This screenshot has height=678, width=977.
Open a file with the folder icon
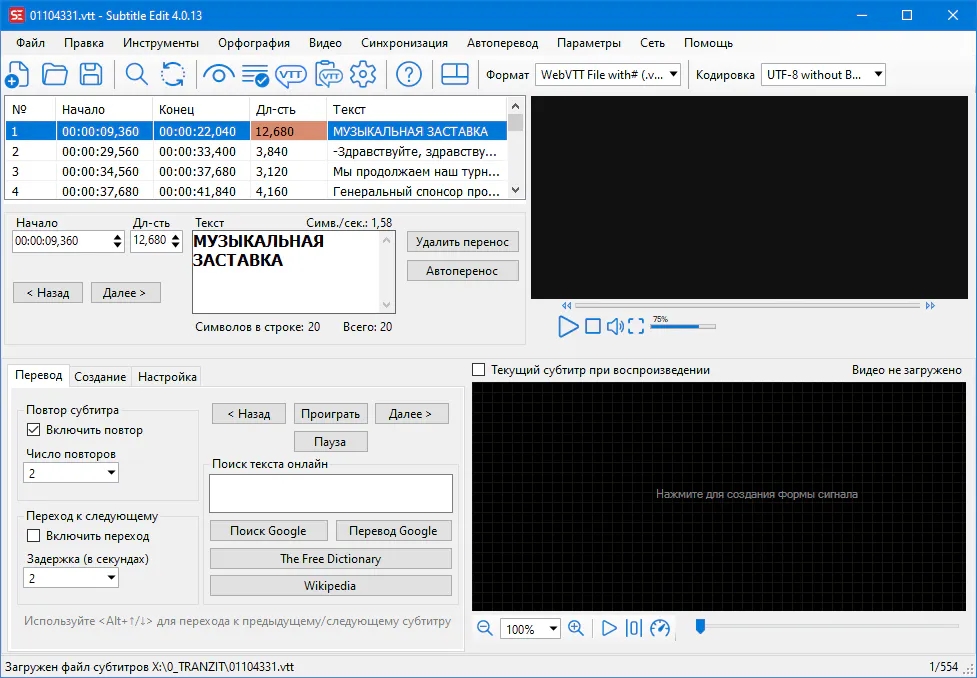pyautogui.click(x=54, y=74)
